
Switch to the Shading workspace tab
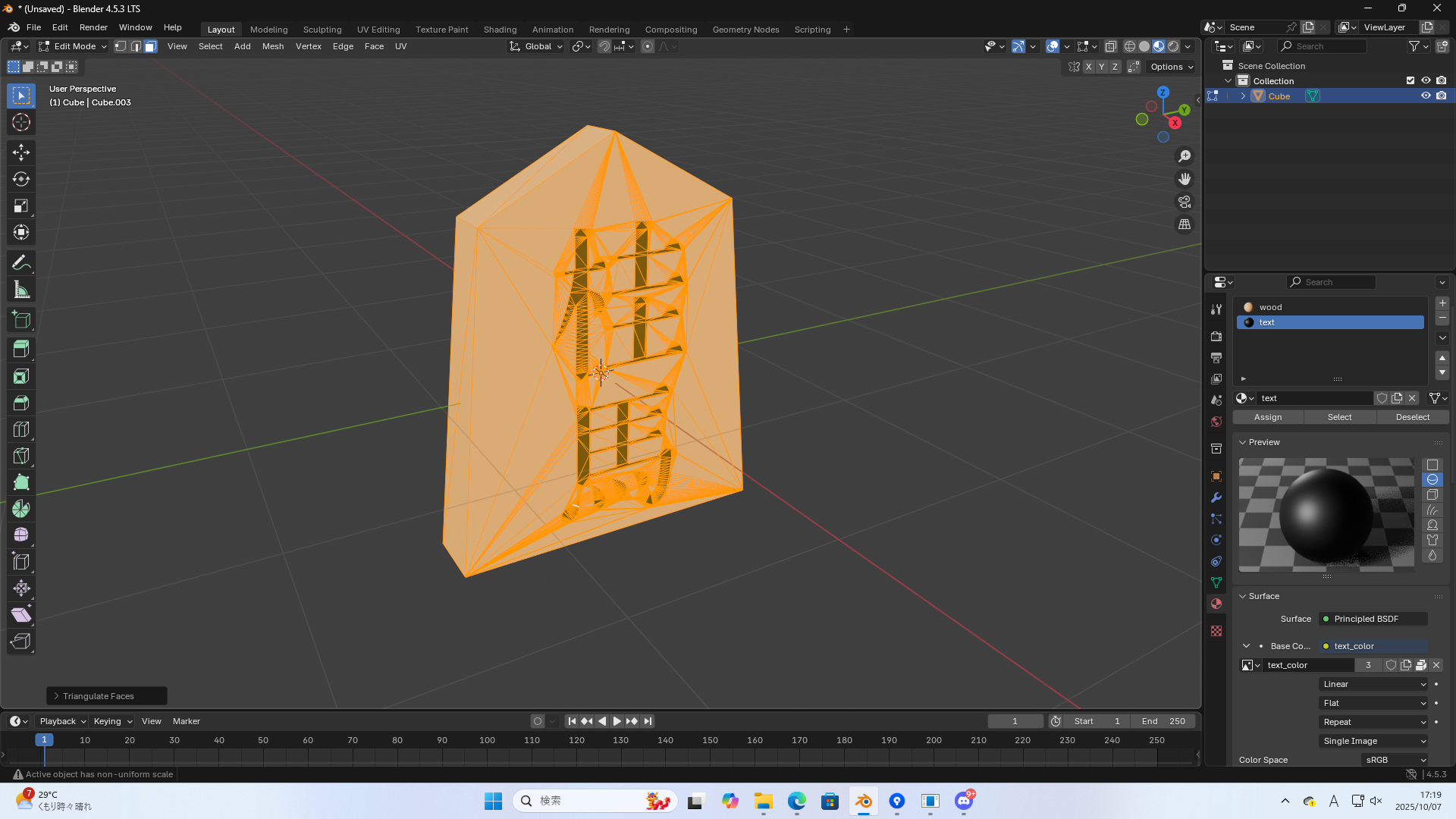tap(500, 29)
